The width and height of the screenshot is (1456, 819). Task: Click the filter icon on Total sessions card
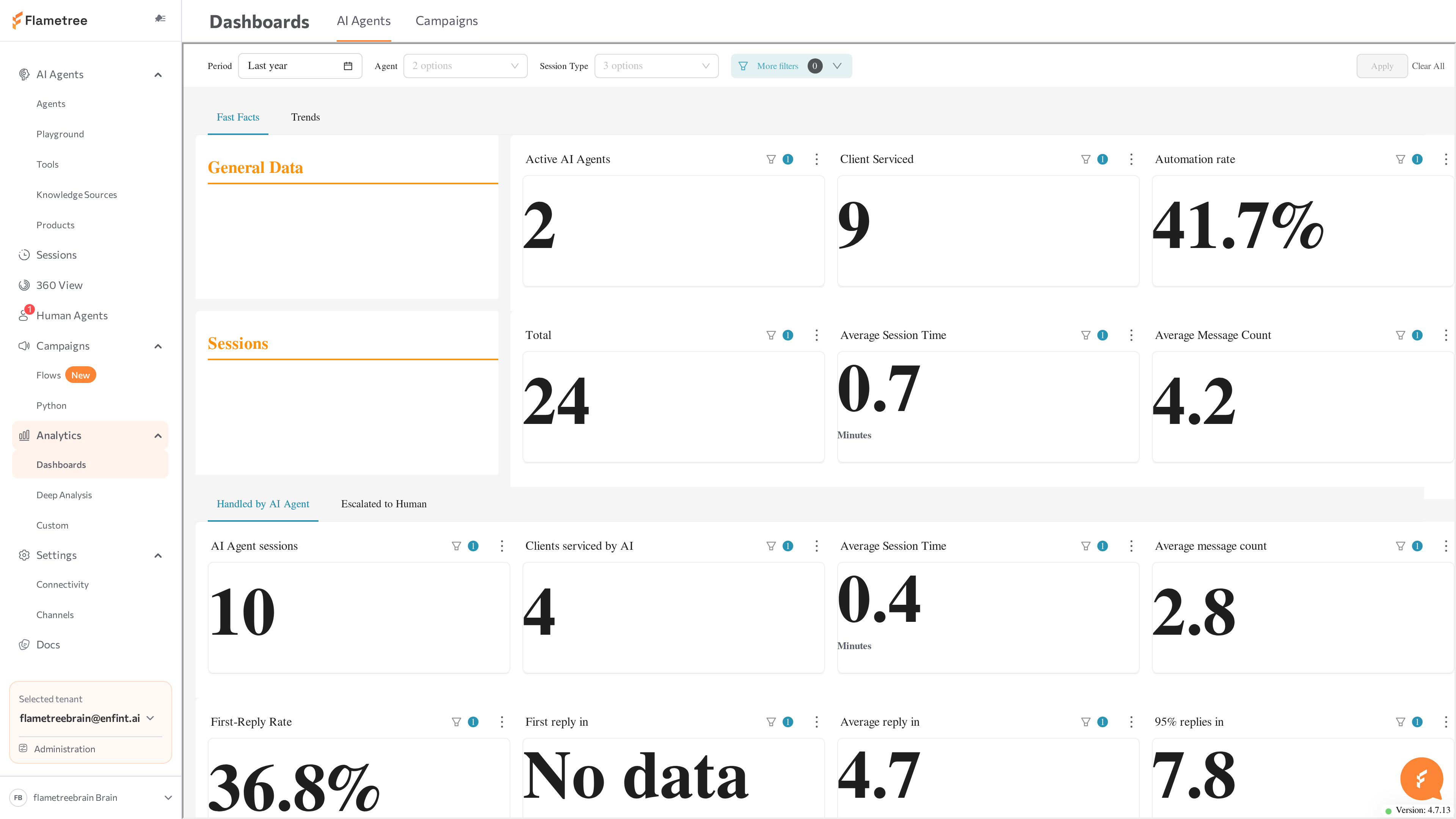coord(771,335)
